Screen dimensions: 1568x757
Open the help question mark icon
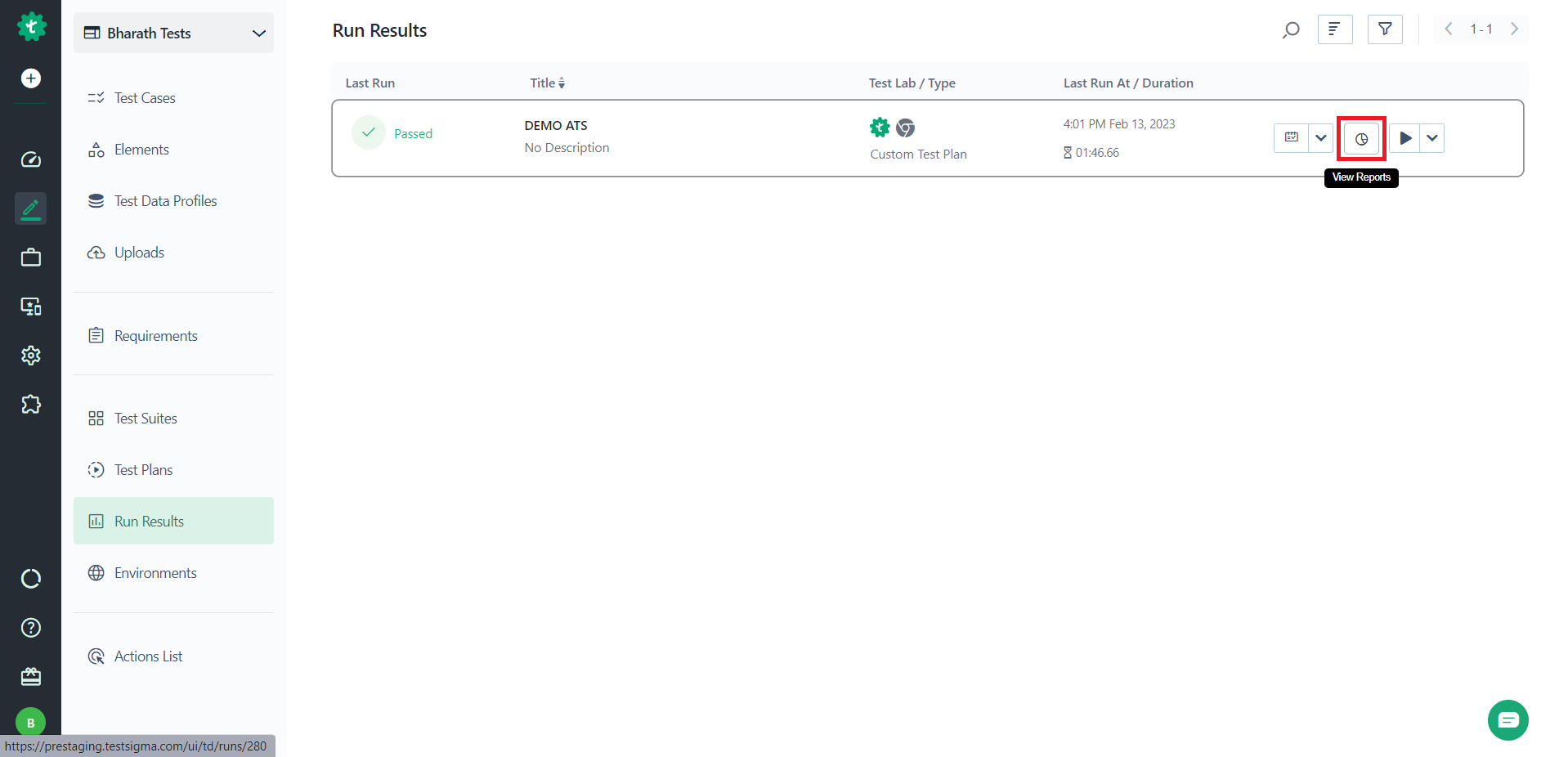(x=31, y=628)
